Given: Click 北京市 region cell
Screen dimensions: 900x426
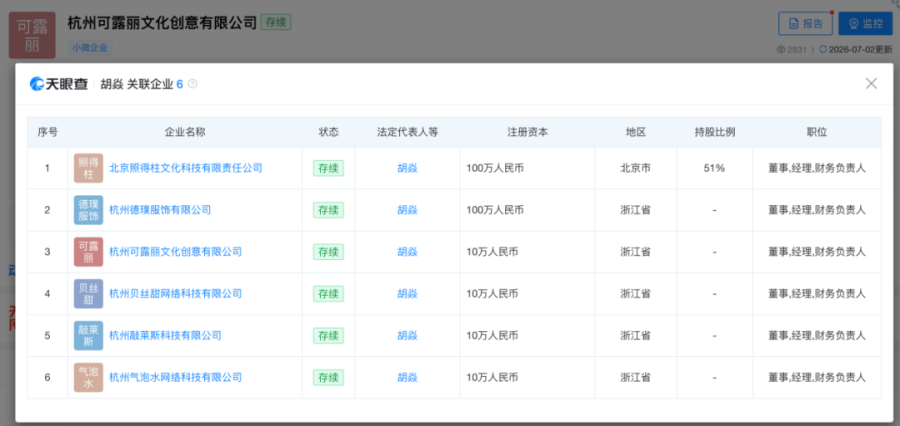Looking at the screenshot, I should pos(635,168).
